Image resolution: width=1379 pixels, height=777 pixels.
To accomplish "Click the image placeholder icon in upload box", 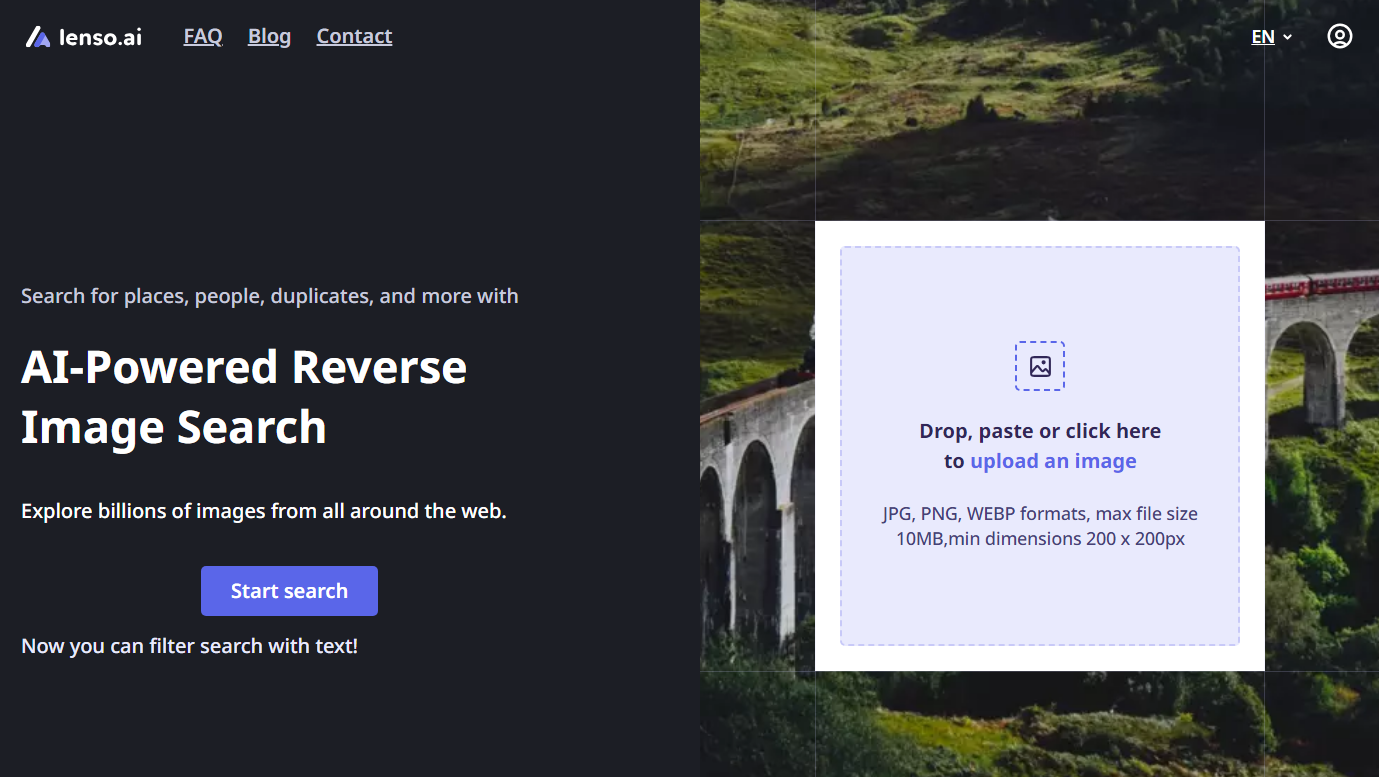I will [1040, 366].
